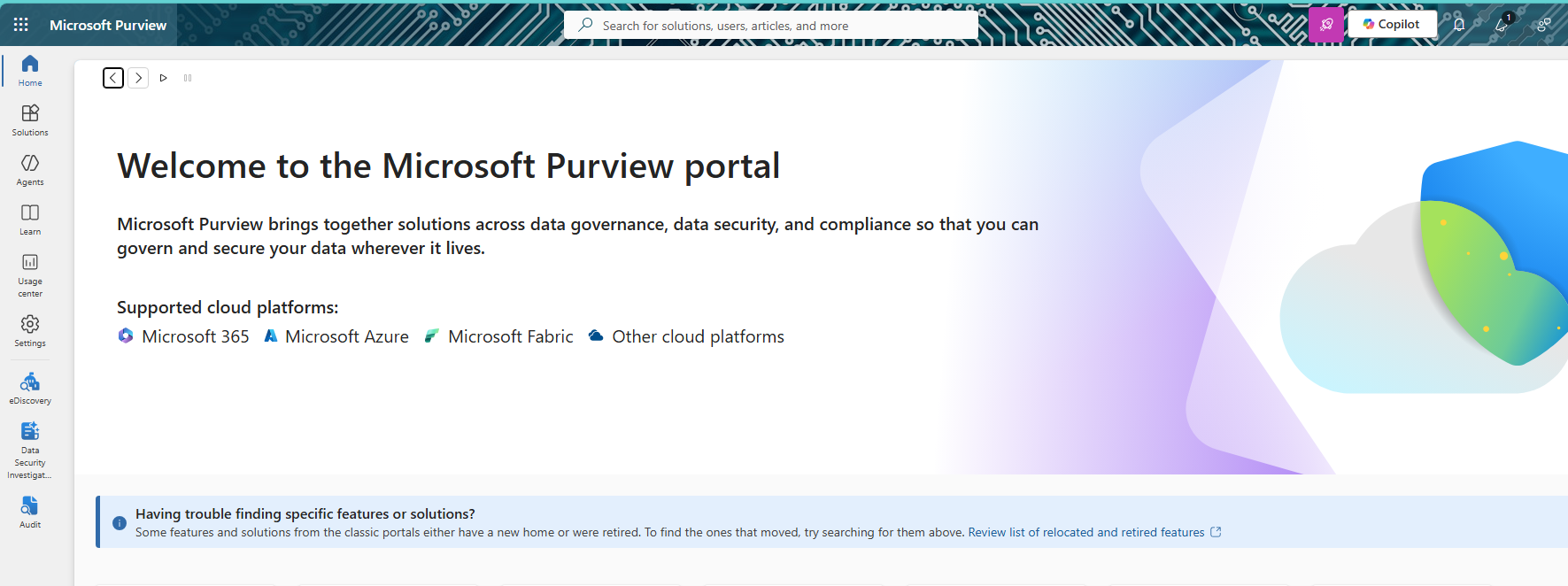Go to Home in the sidebar
The height and width of the screenshot is (586, 1568).
click(x=30, y=71)
